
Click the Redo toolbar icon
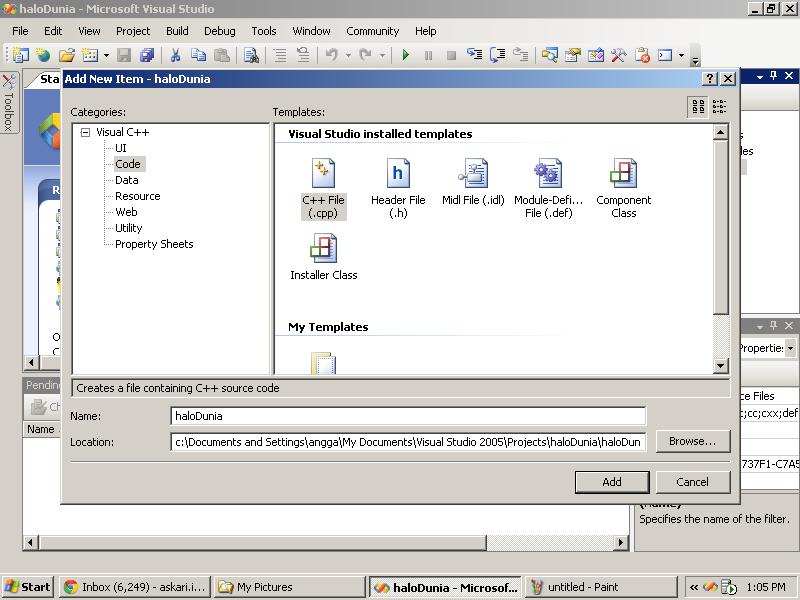click(365, 55)
